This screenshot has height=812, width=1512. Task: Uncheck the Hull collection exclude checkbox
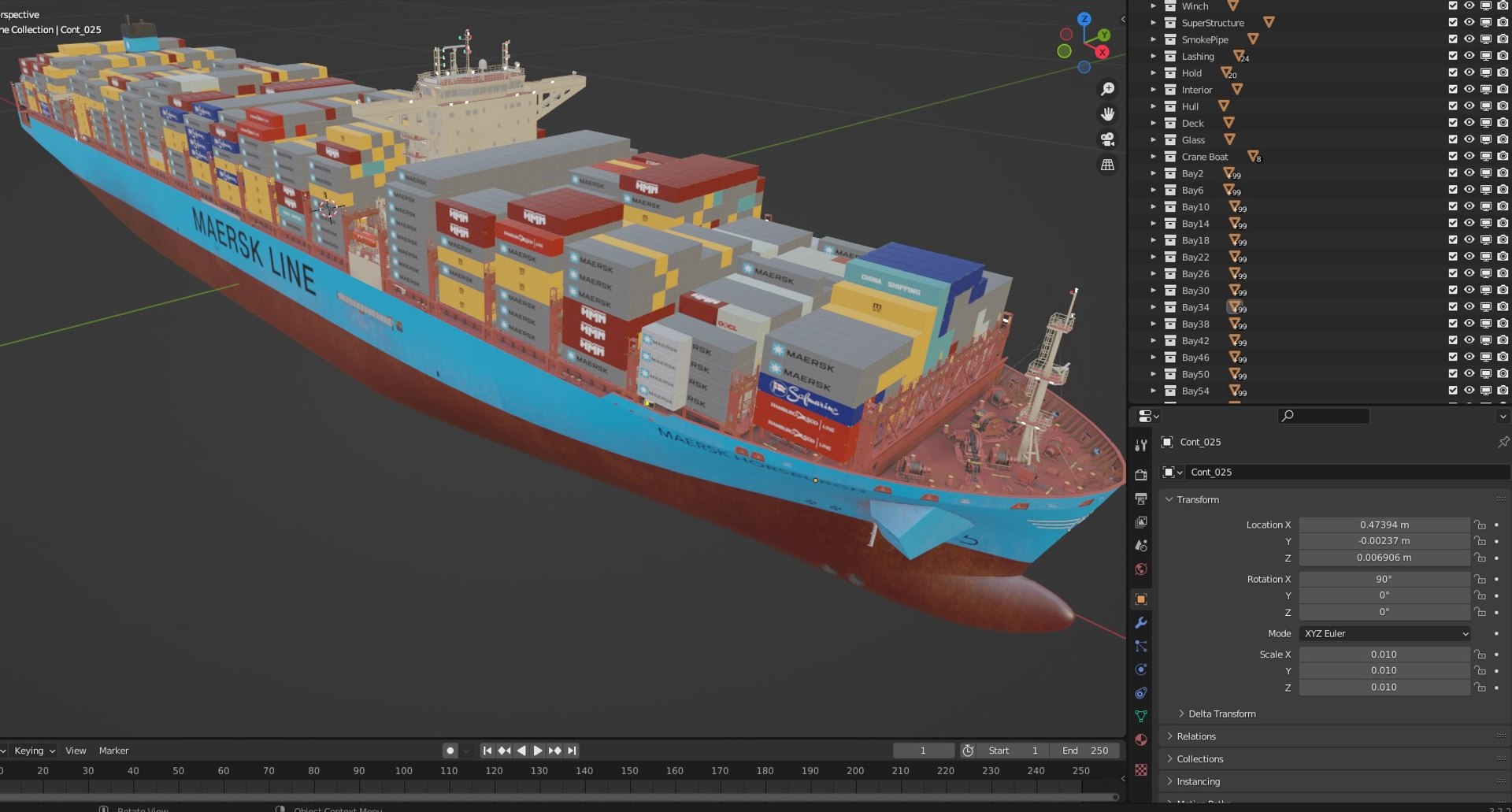click(x=1453, y=106)
